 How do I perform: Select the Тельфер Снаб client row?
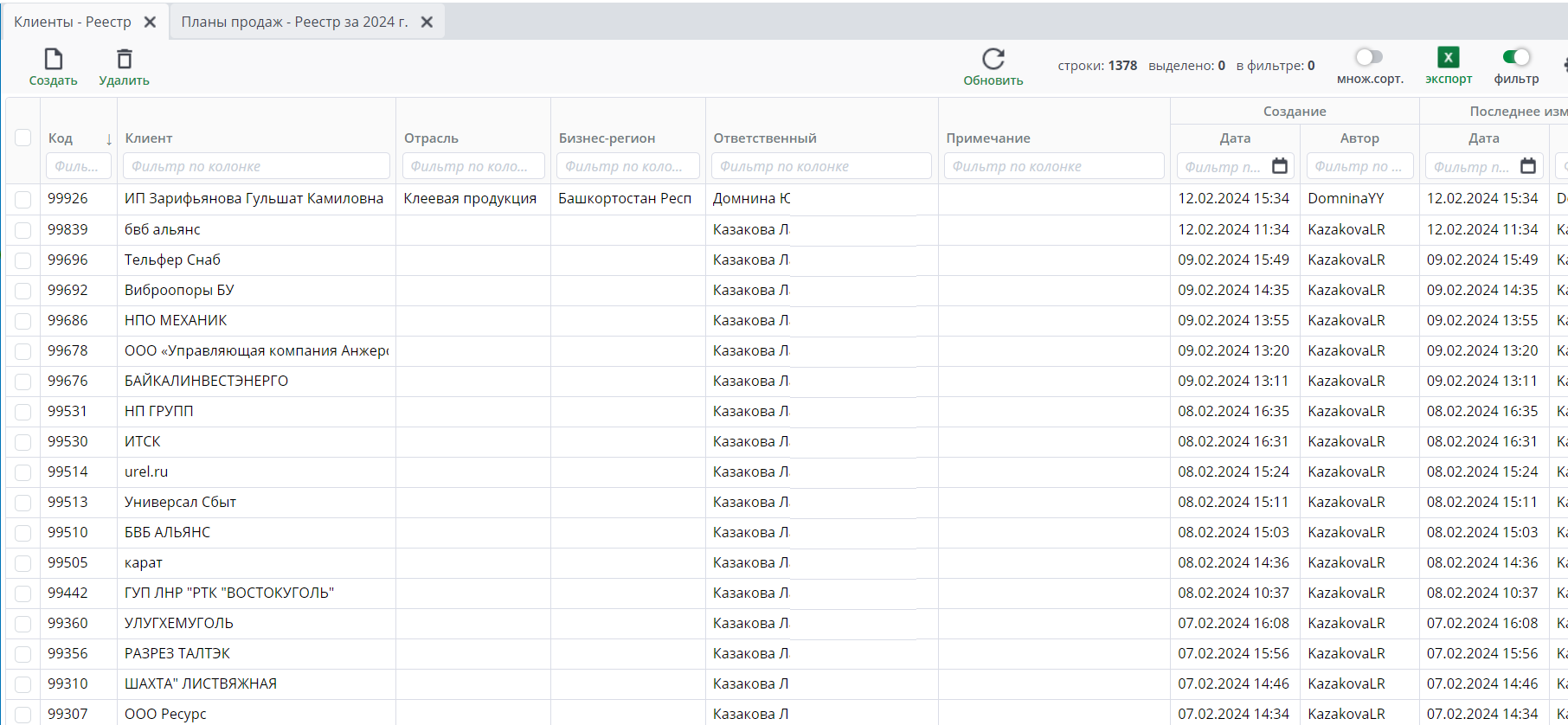point(172,260)
